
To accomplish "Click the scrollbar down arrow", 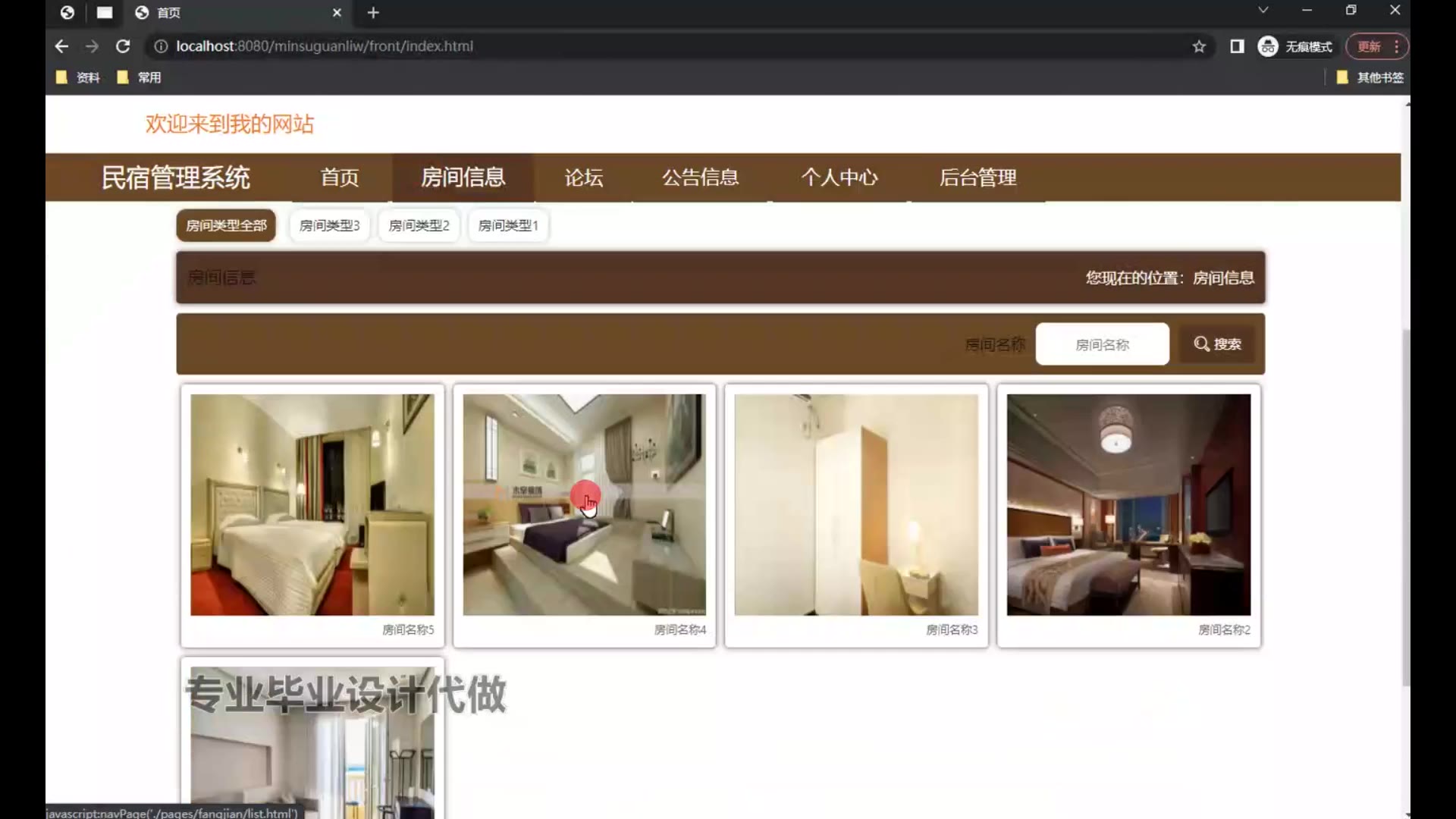I will (1407, 814).
